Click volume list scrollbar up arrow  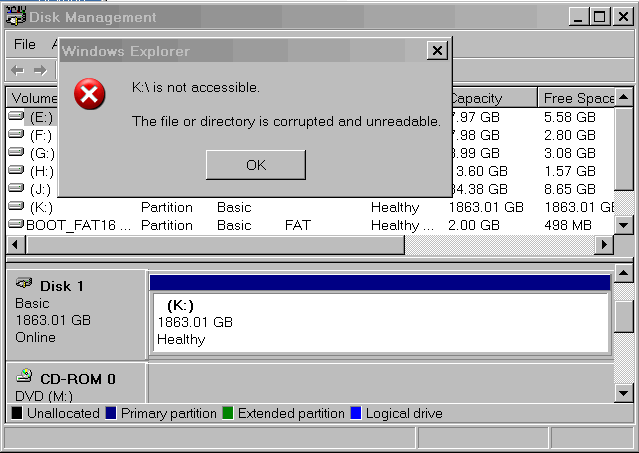click(624, 97)
